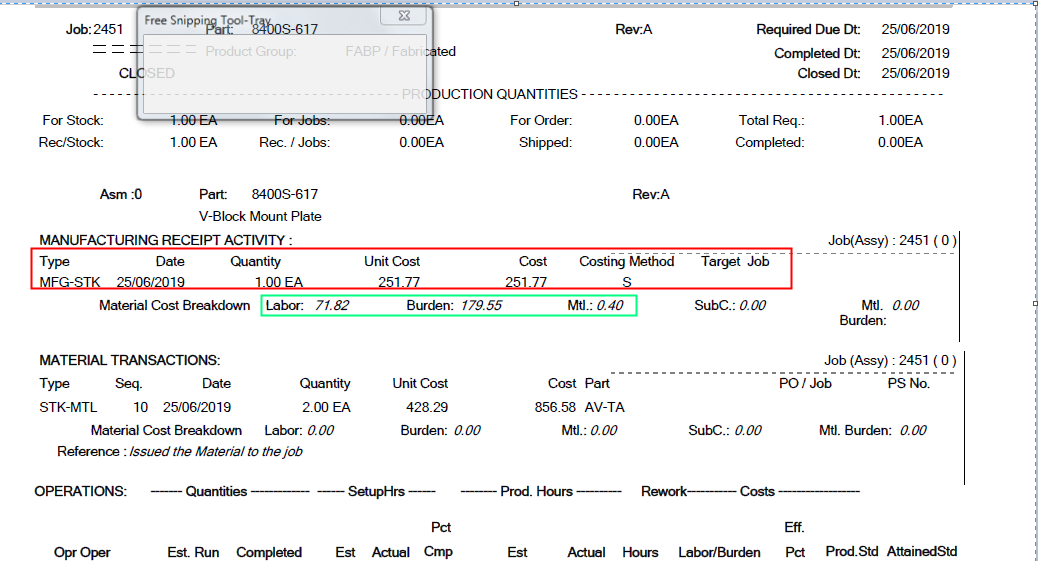The image size is (1038, 561).
Task: Click the Total Req. label
Action: coord(772,120)
